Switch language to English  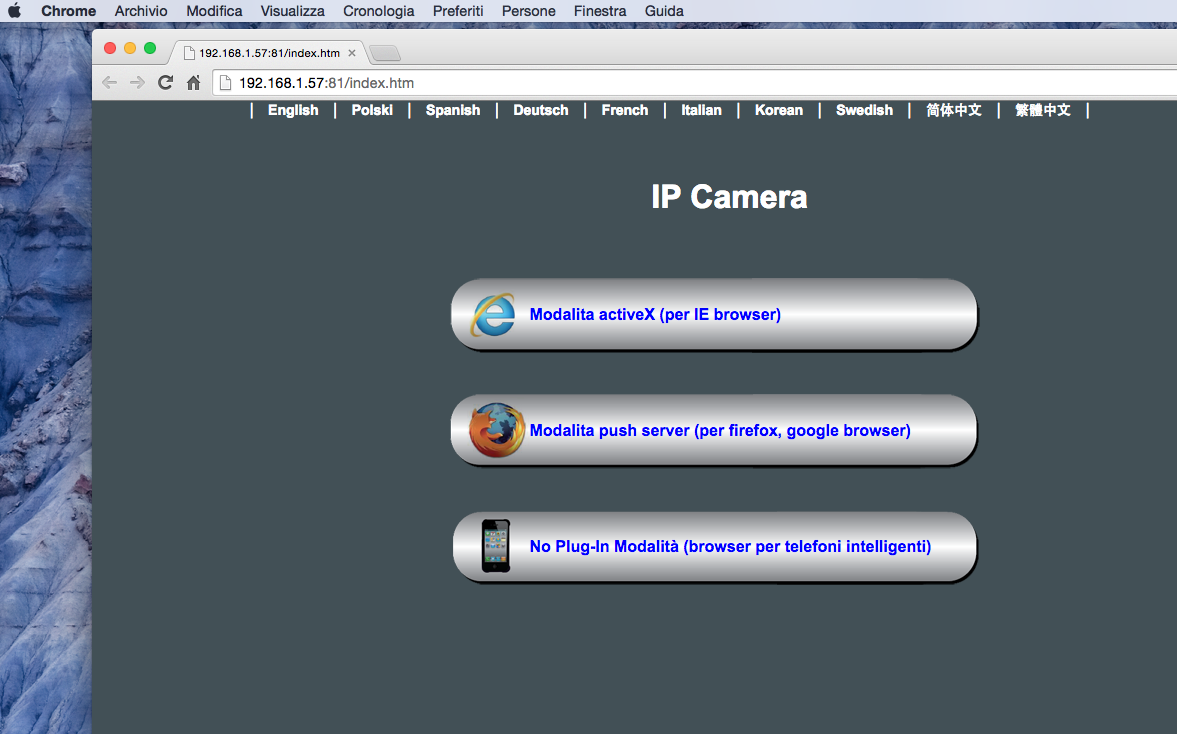(292, 110)
